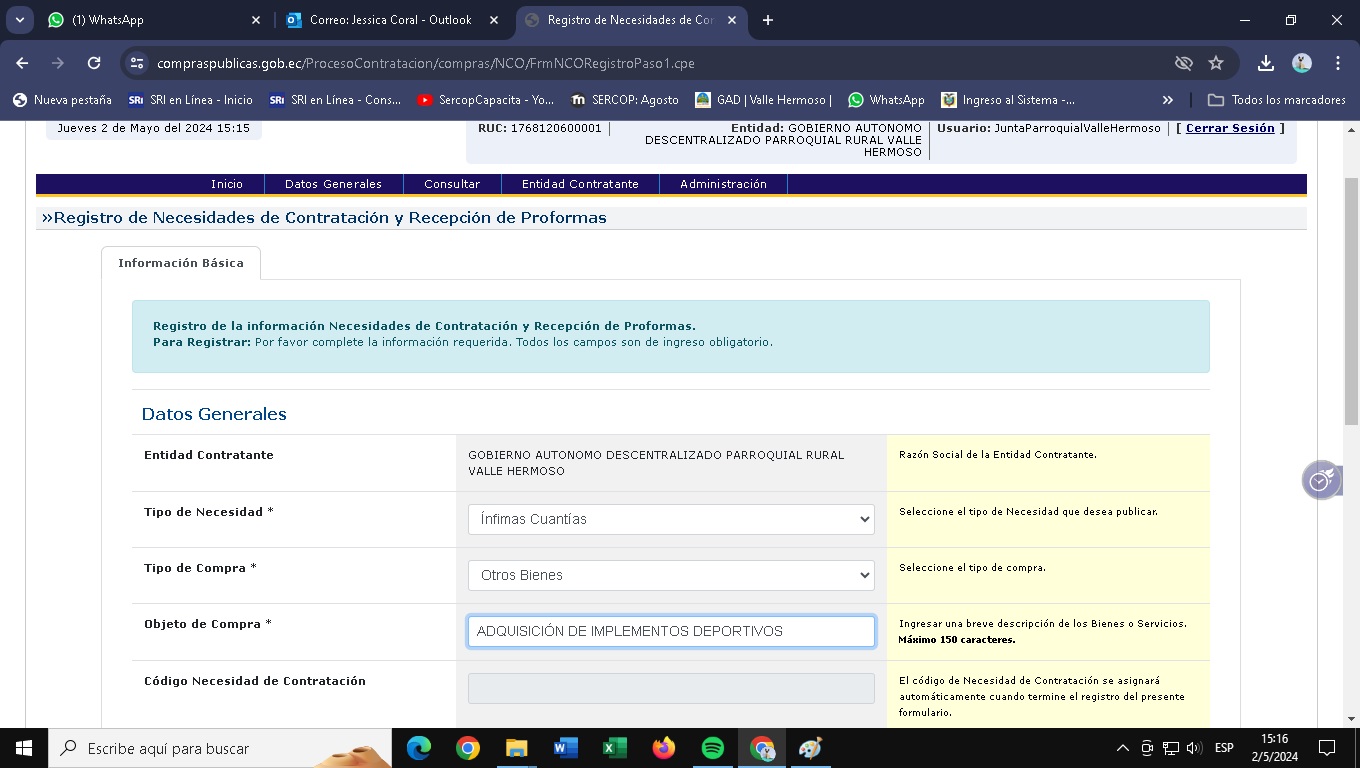This screenshot has height=768, width=1360.
Task: Expand the Tipo de Compra dropdown
Action: pos(671,575)
